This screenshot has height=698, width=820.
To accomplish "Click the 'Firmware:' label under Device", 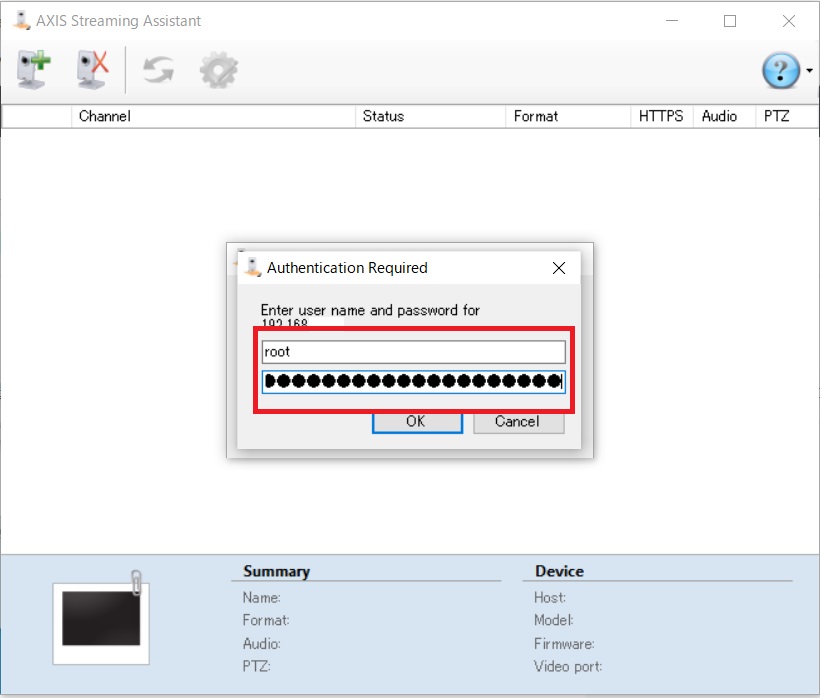I will (x=564, y=644).
